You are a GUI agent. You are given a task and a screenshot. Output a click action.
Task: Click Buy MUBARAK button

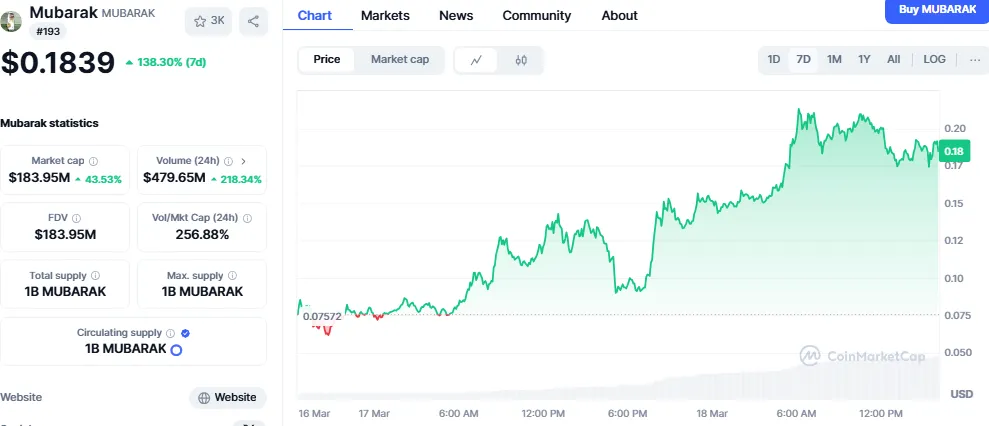(937, 10)
